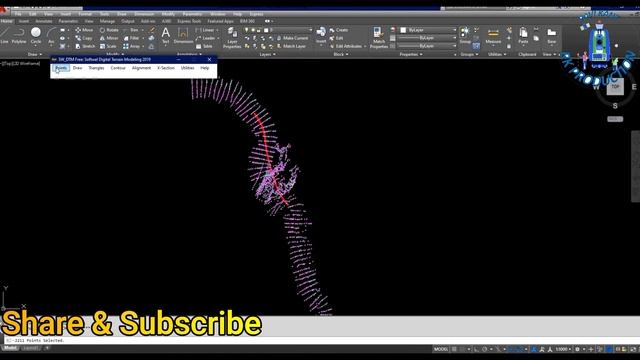Expand the Layers panel
The image size is (640, 360).
click(267, 54)
